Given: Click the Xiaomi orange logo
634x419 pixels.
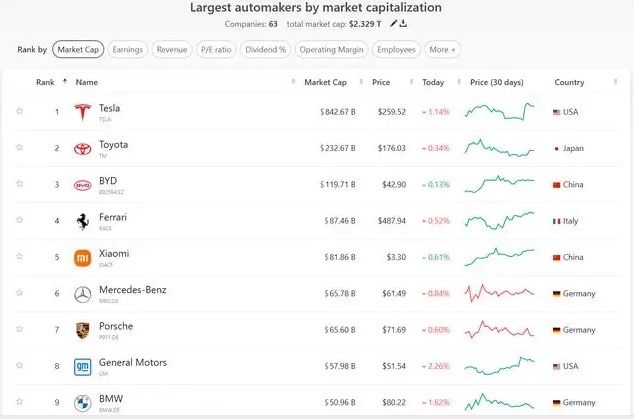Looking at the screenshot, I should 82,258.
